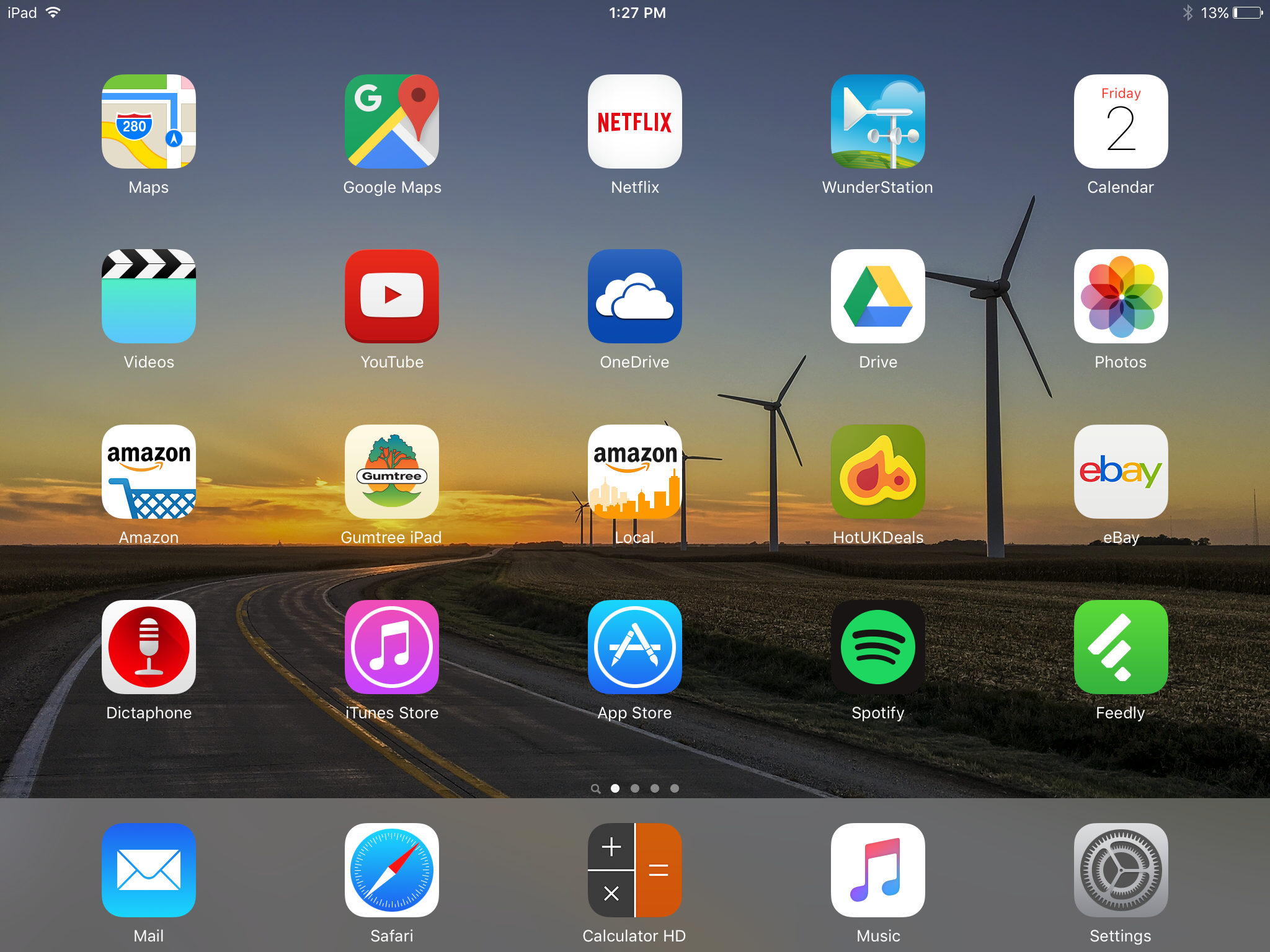Tap the last home screen page dot

click(675, 788)
